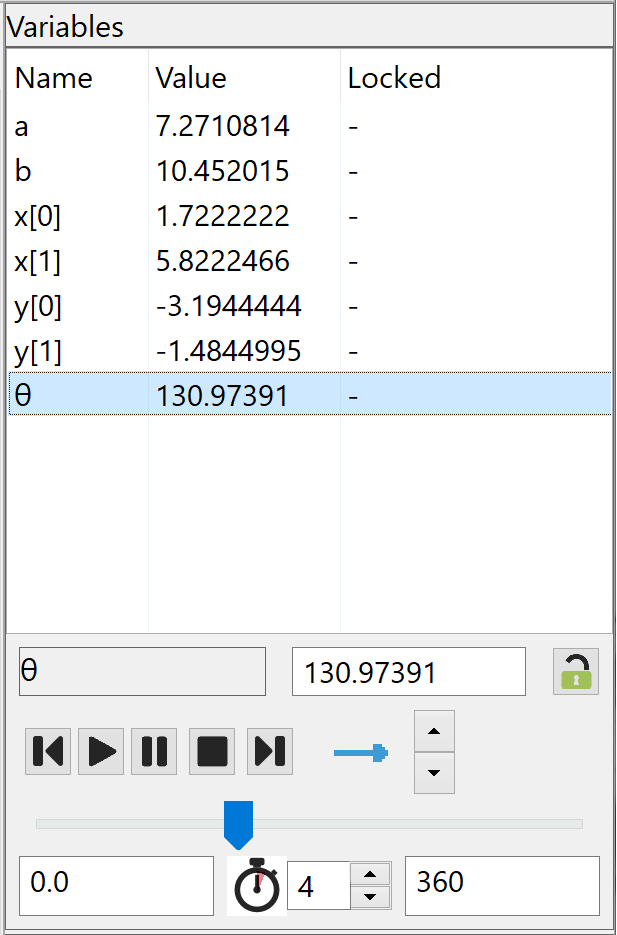Viewport: 617px width, 935px height.
Task: Select variable a in the list
Action: [x=22, y=126]
